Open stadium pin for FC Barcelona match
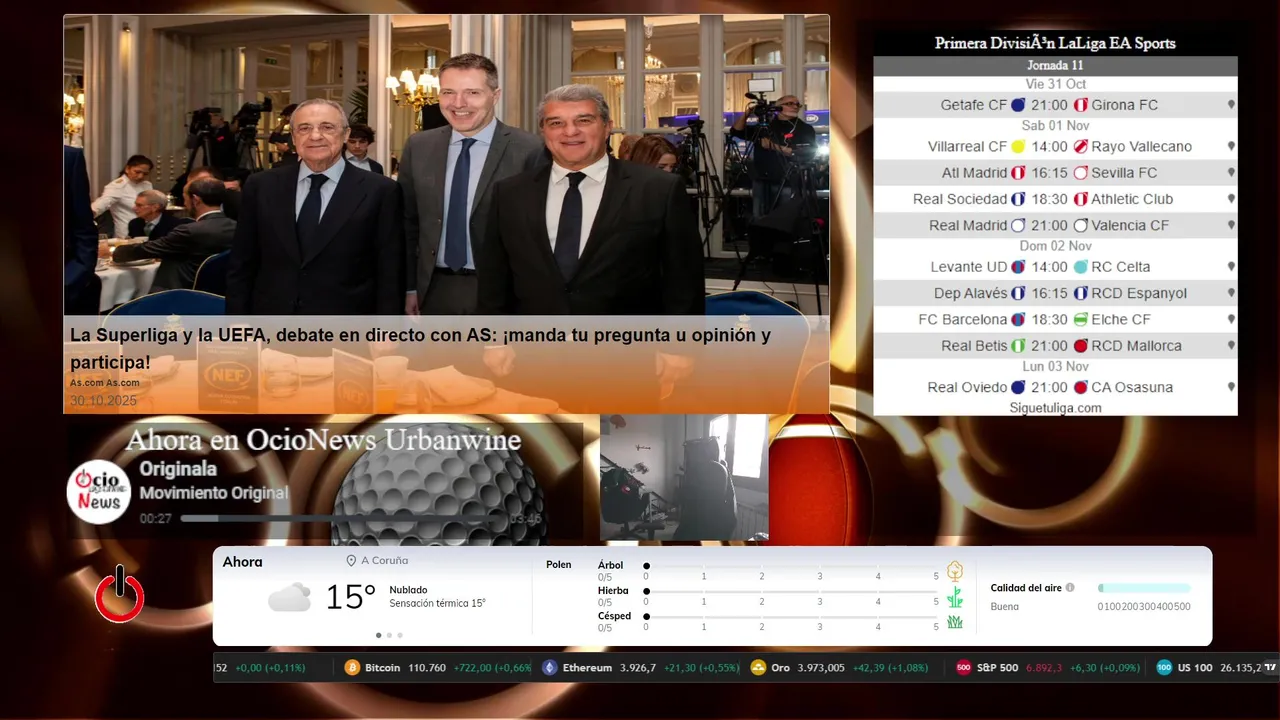 pos(1231,320)
